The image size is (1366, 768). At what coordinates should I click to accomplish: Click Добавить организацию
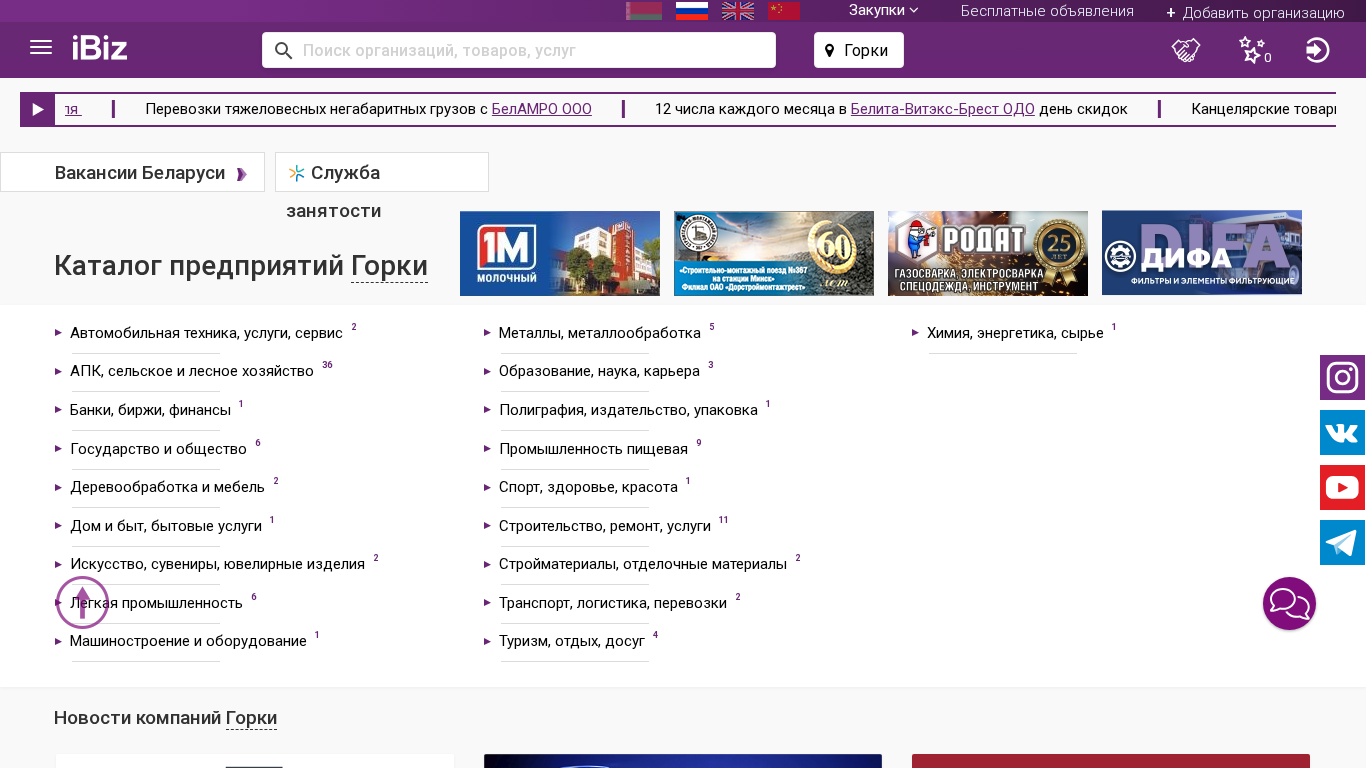pyautogui.click(x=1255, y=13)
